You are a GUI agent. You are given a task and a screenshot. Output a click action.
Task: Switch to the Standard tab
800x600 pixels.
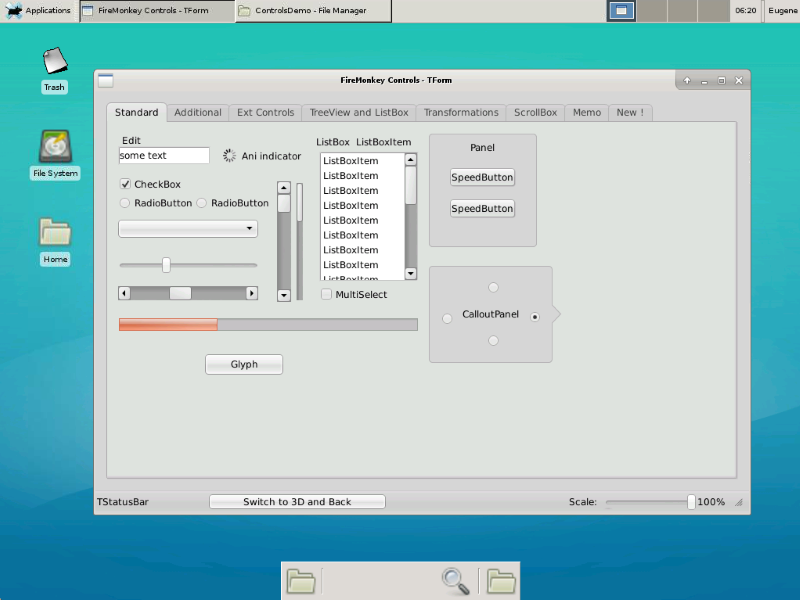click(x=137, y=112)
